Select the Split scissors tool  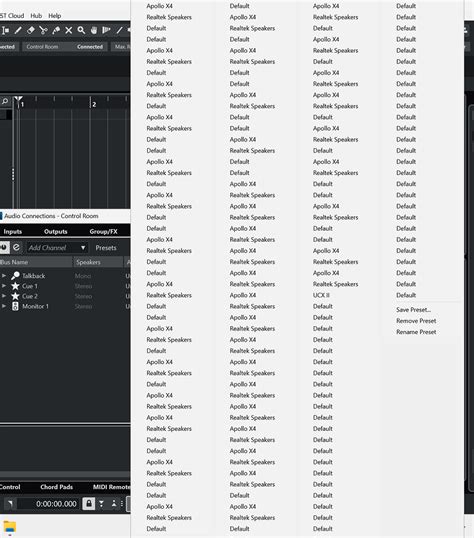pyautogui.click(x=43, y=31)
